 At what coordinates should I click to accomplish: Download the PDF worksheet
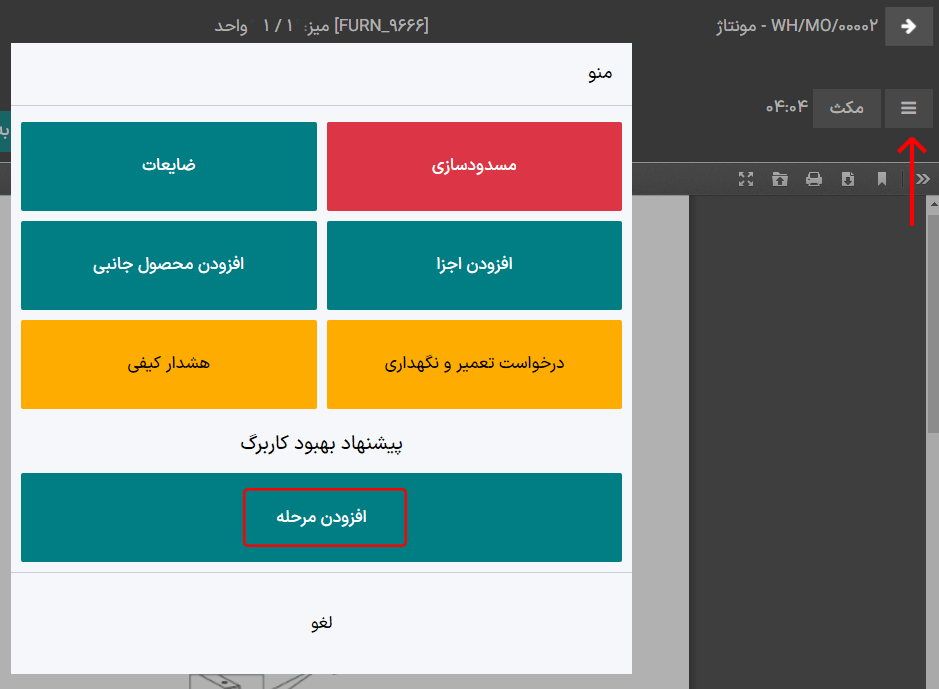(848, 179)
